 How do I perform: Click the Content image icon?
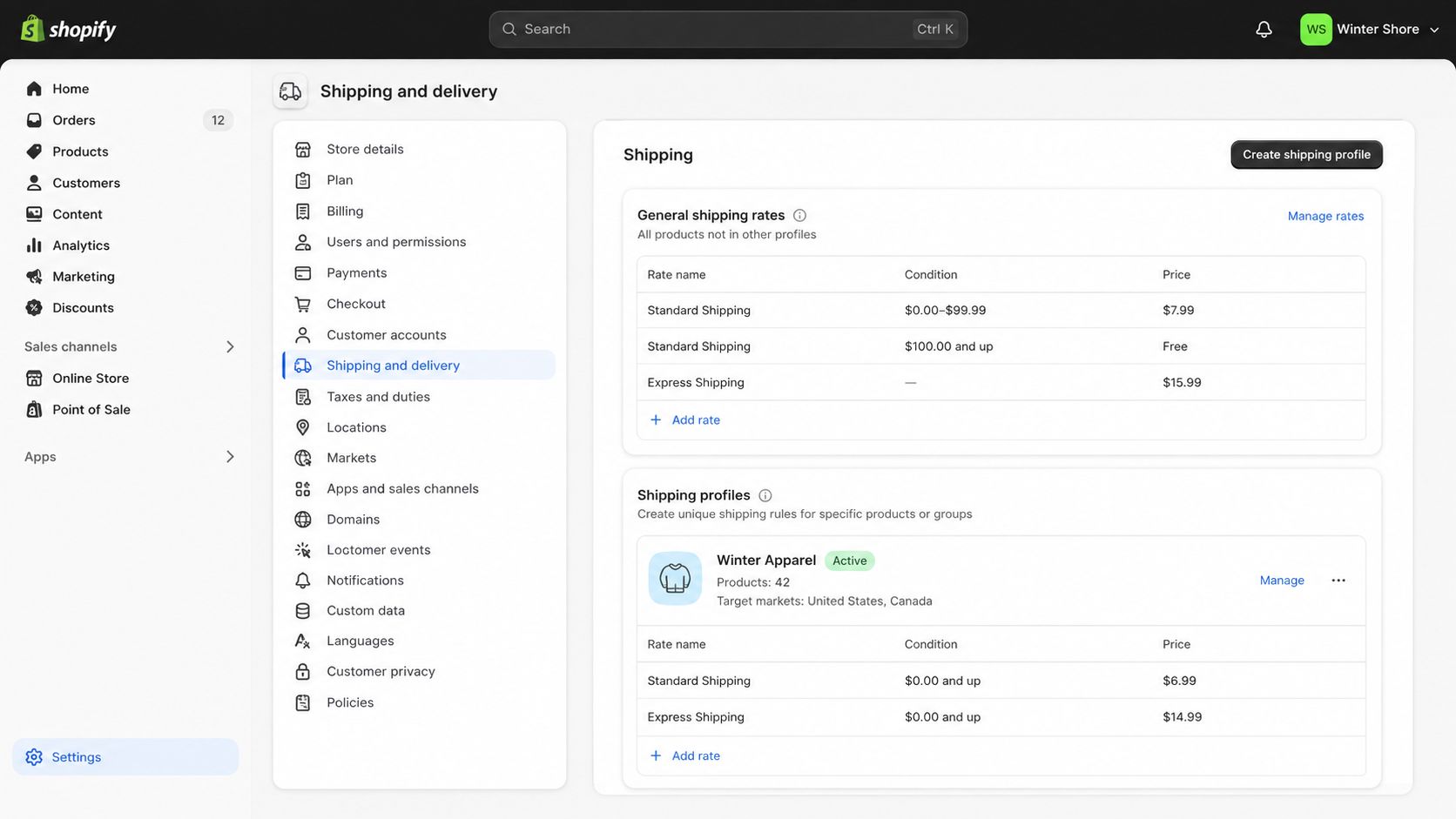[34, 214]
